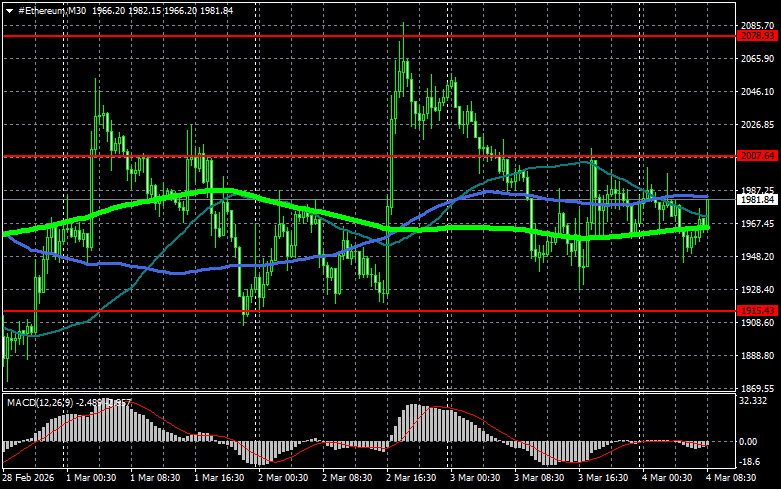Click the 3 Mar 16:30 time label
The width and height of the screenshot is (781, 489).
pos(603,478)
